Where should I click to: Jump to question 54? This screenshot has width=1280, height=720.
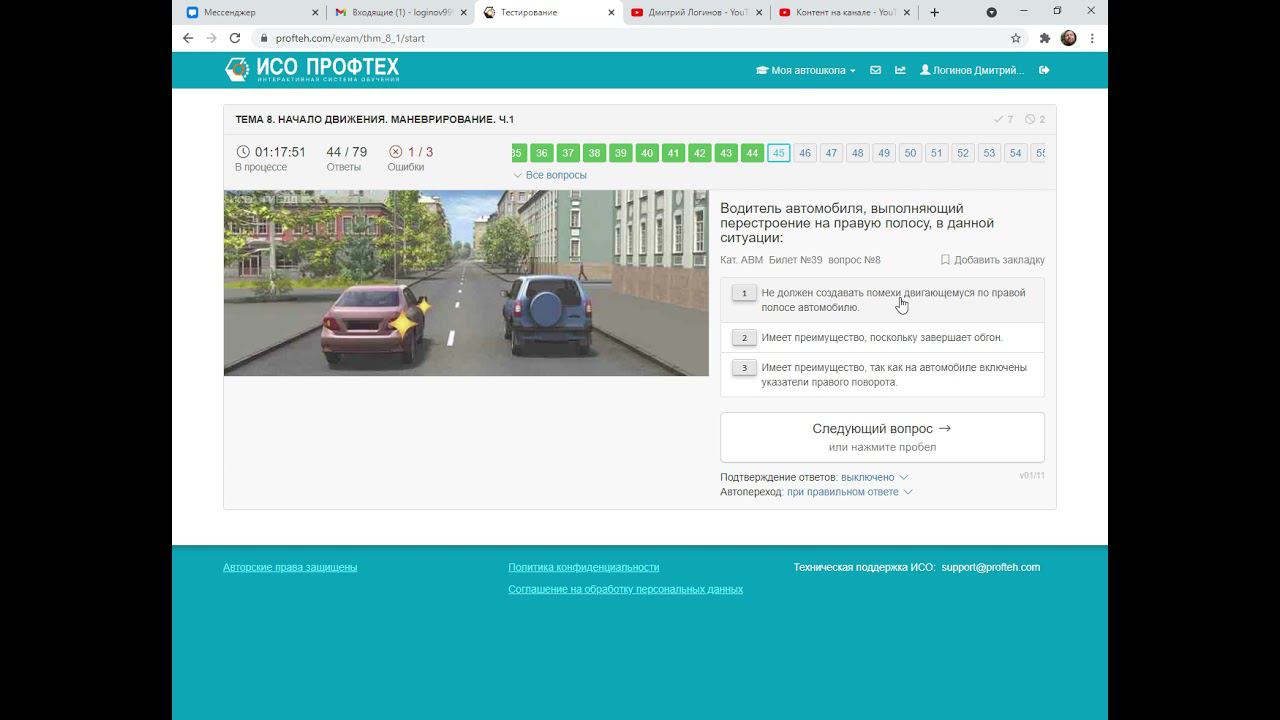point(1015,153)
